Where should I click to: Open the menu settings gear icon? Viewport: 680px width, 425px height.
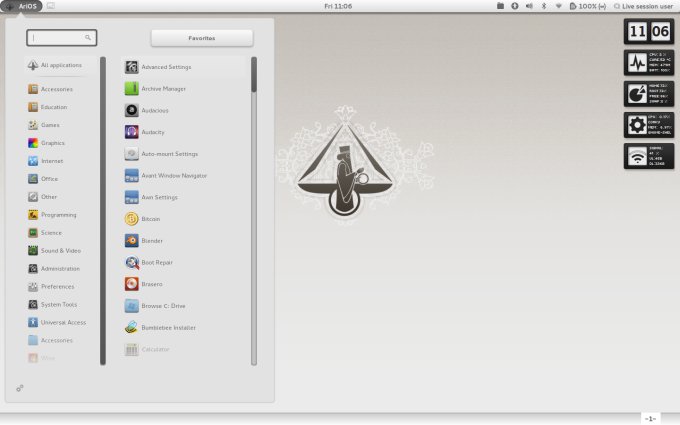(x=20, y=388)
